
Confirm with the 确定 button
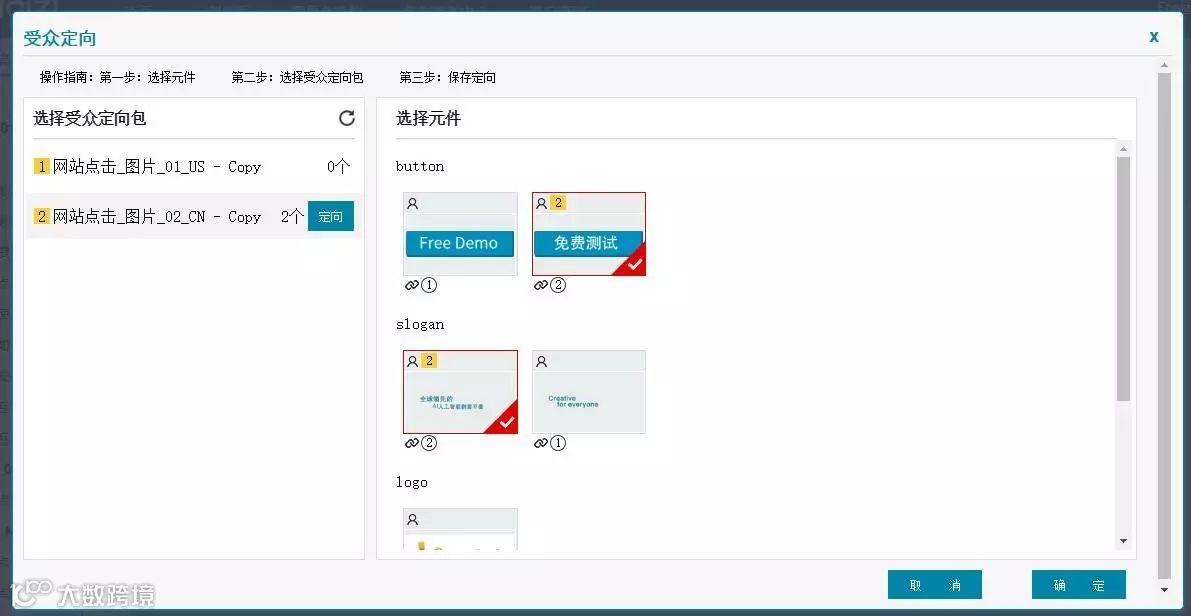pos(1078,585)
